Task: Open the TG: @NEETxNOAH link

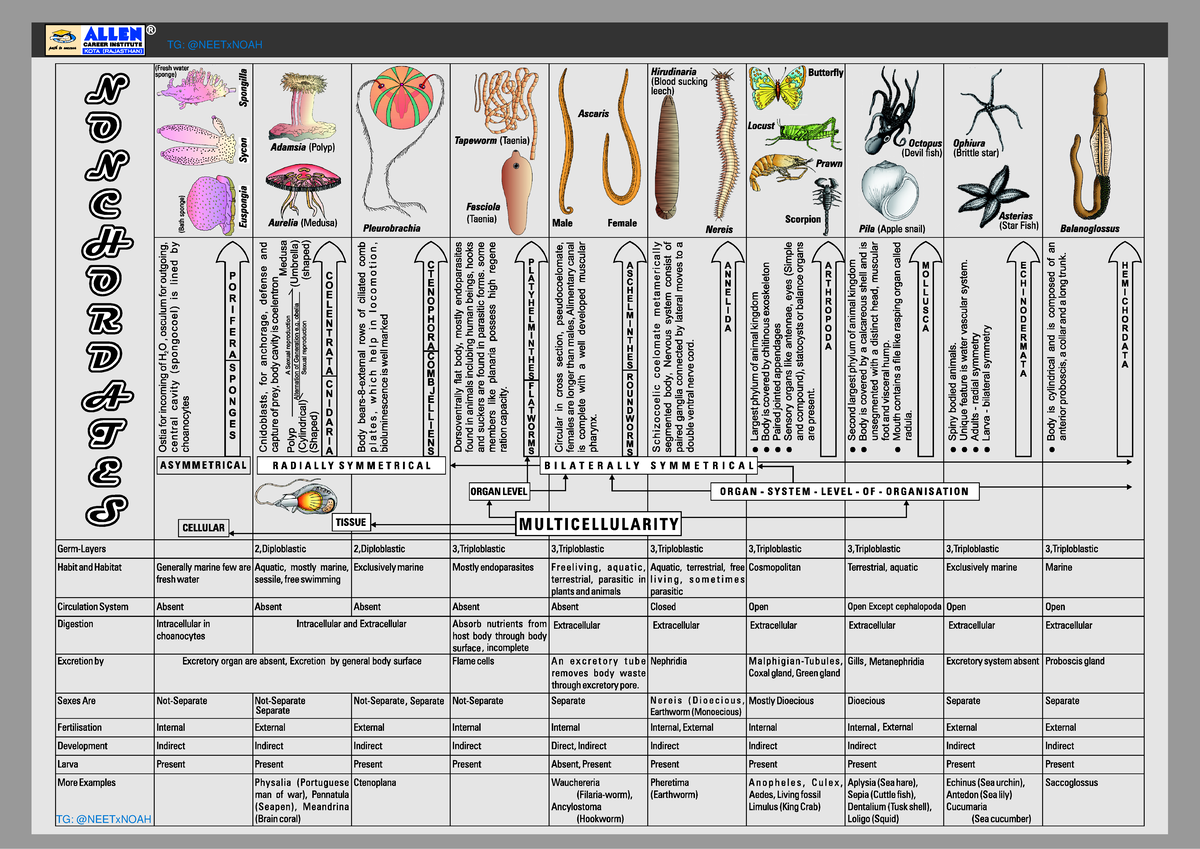Action: tap(214, 42)
